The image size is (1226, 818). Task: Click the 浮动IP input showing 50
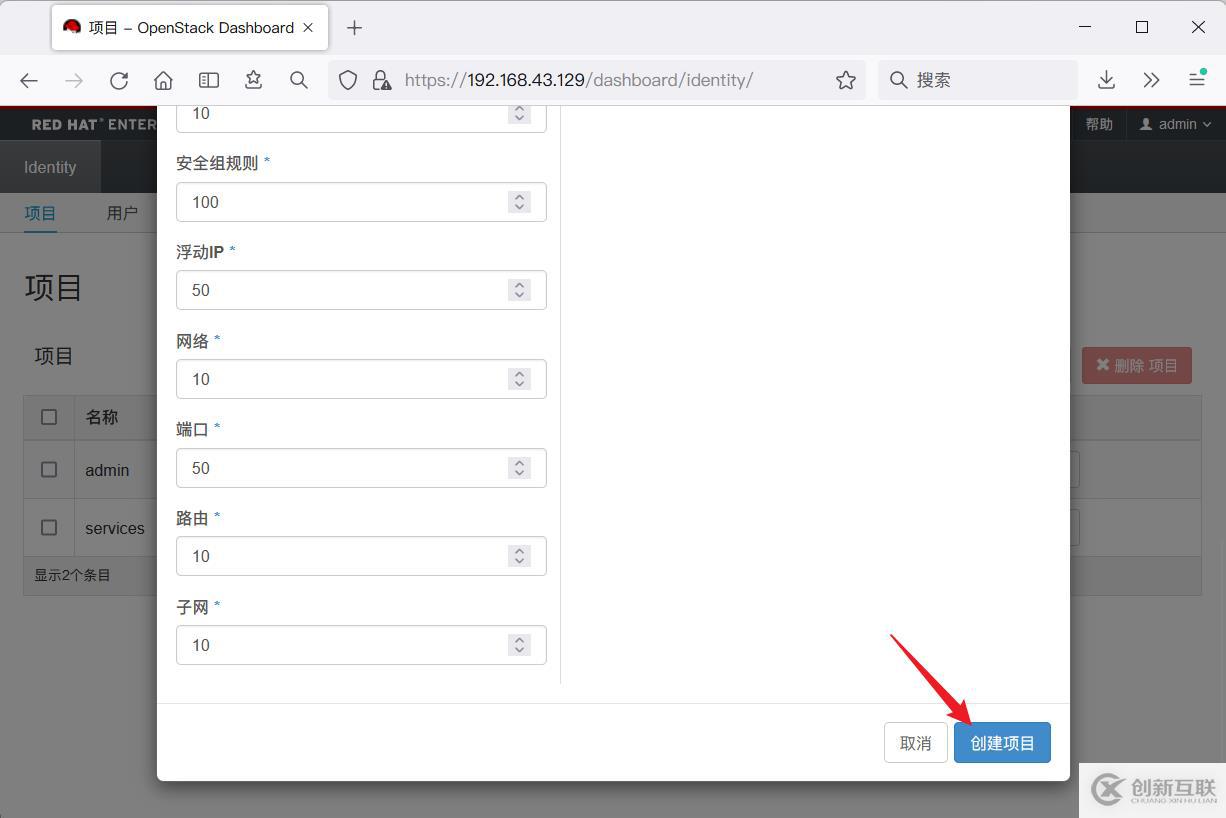click(x=361, y=290)
